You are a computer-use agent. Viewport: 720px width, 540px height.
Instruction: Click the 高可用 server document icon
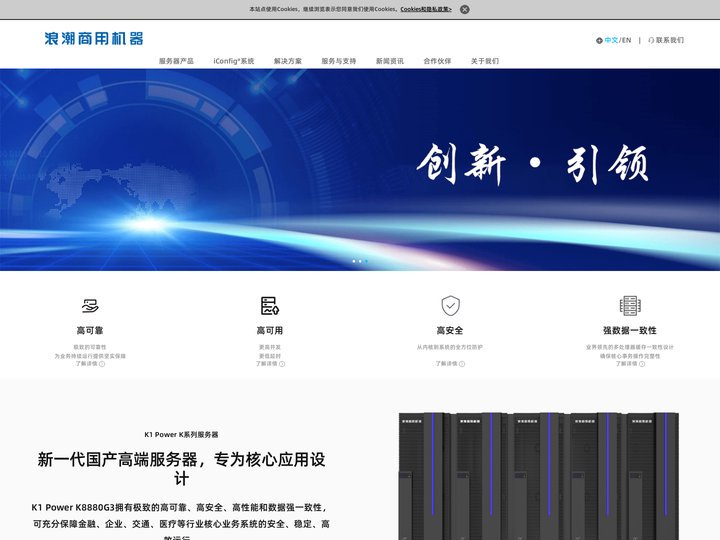[x=270, y=306]
